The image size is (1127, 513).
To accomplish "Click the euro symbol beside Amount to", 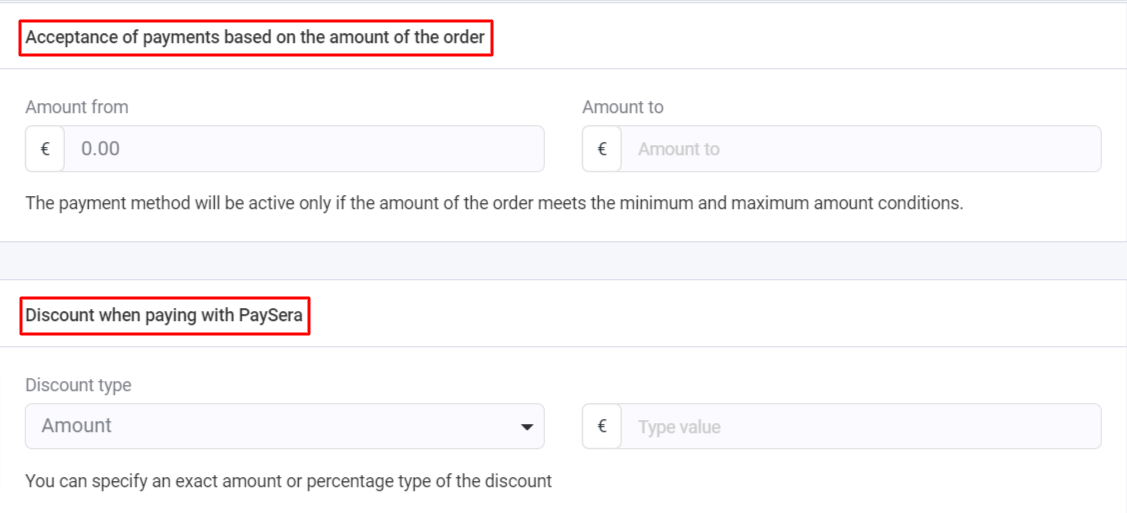I will [x=602, y=149].
